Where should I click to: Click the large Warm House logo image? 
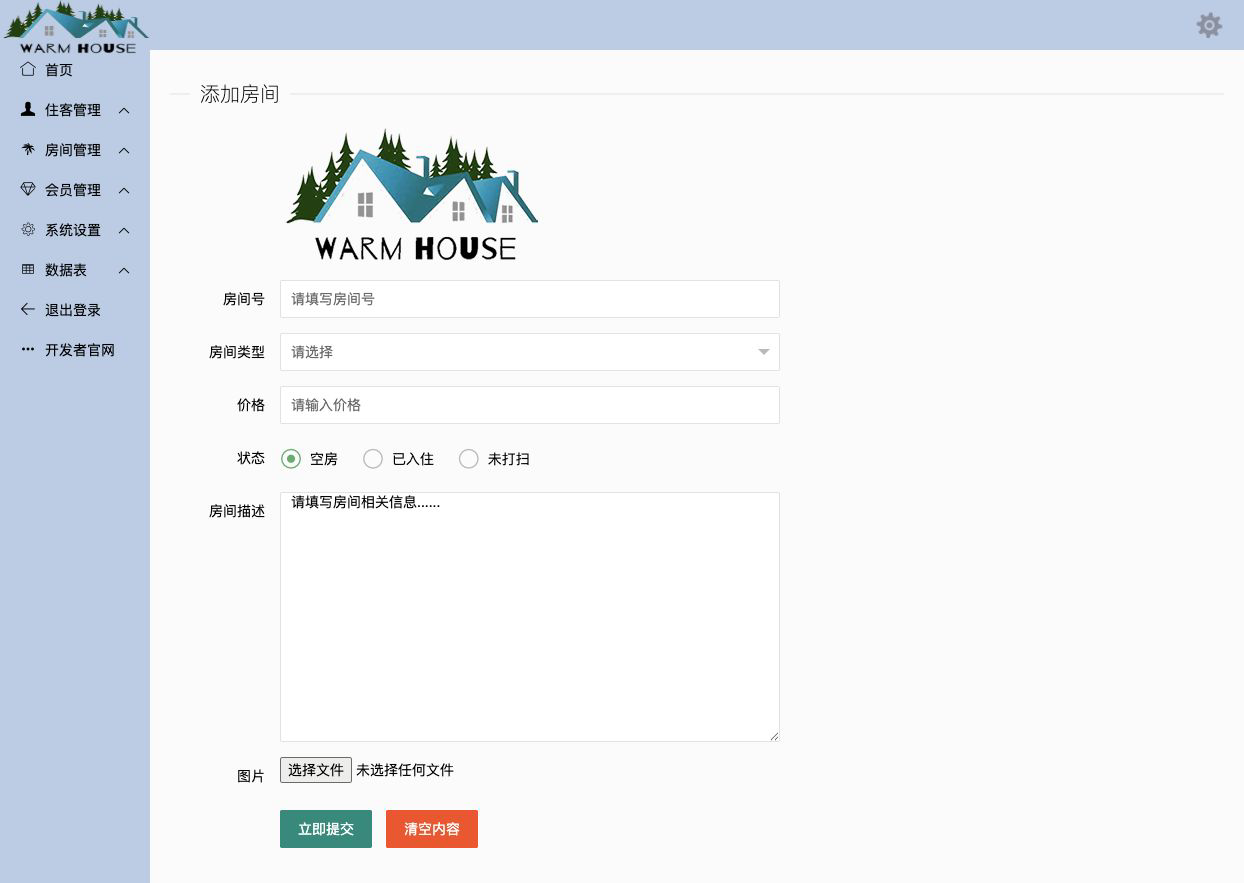[x=412, y=195]
